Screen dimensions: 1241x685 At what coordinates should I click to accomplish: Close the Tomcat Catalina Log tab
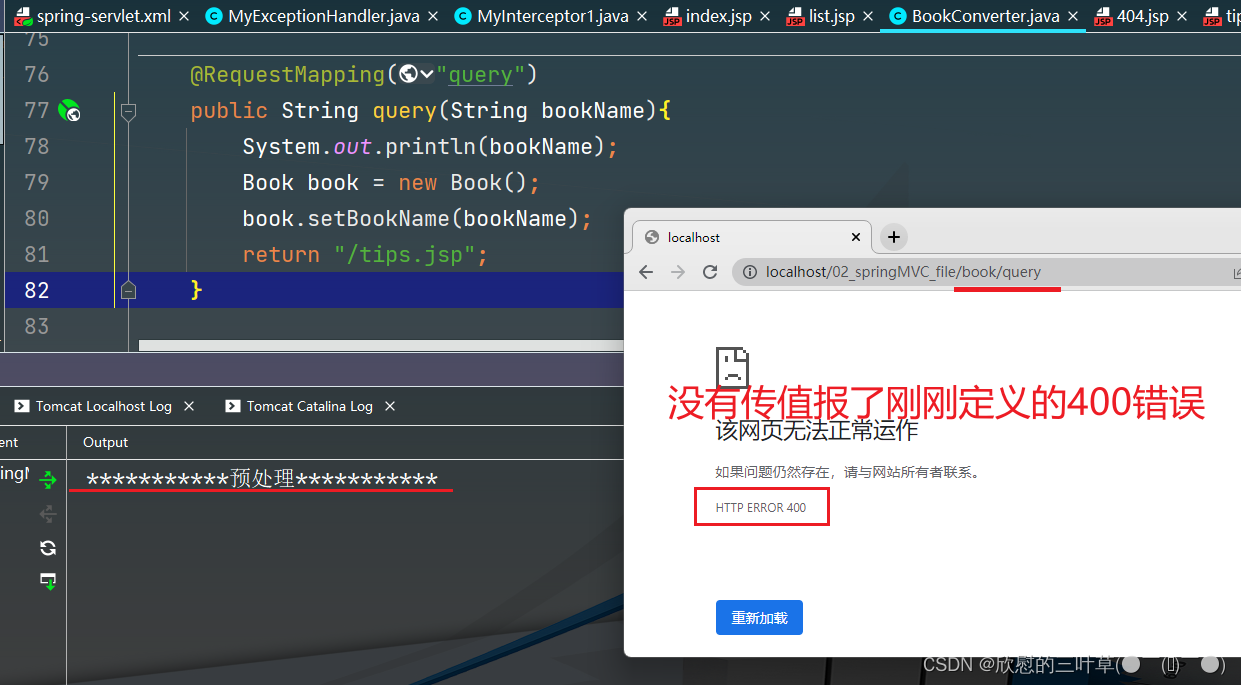[x=390, y=406]
